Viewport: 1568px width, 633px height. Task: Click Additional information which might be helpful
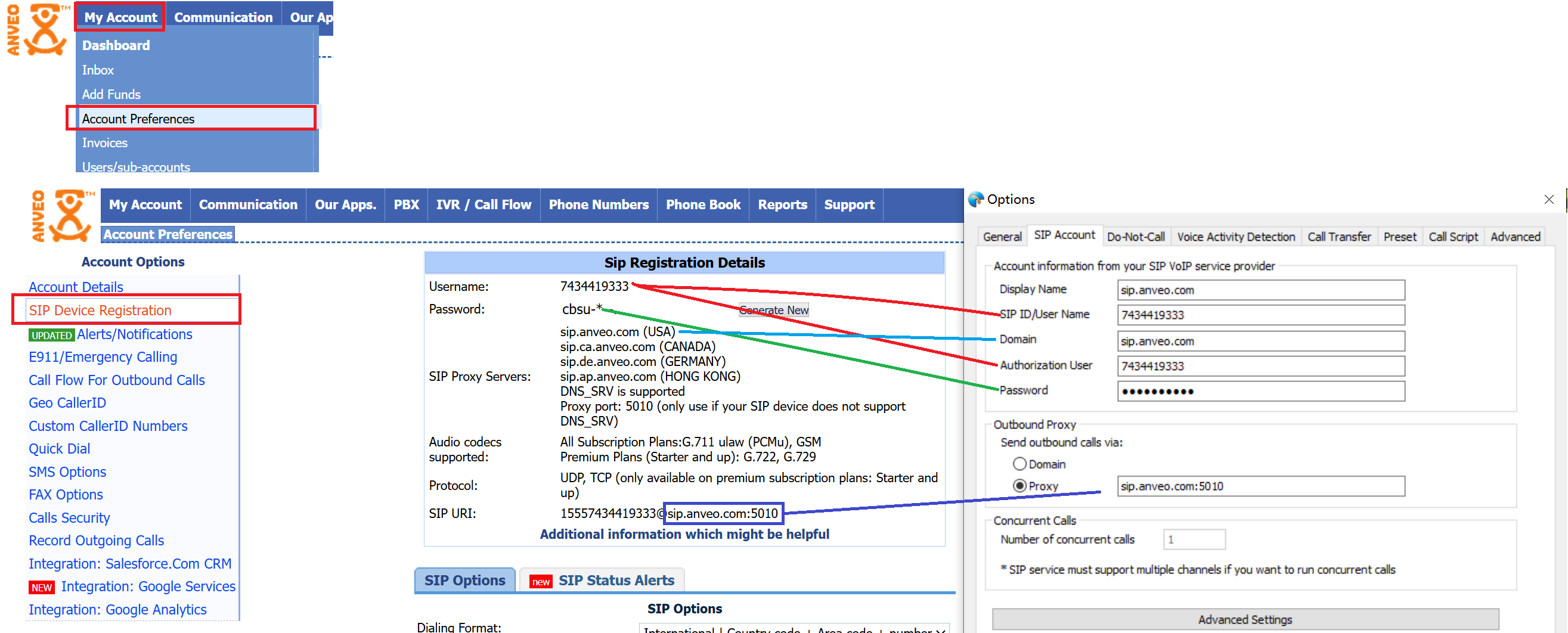tap(684, 534)
